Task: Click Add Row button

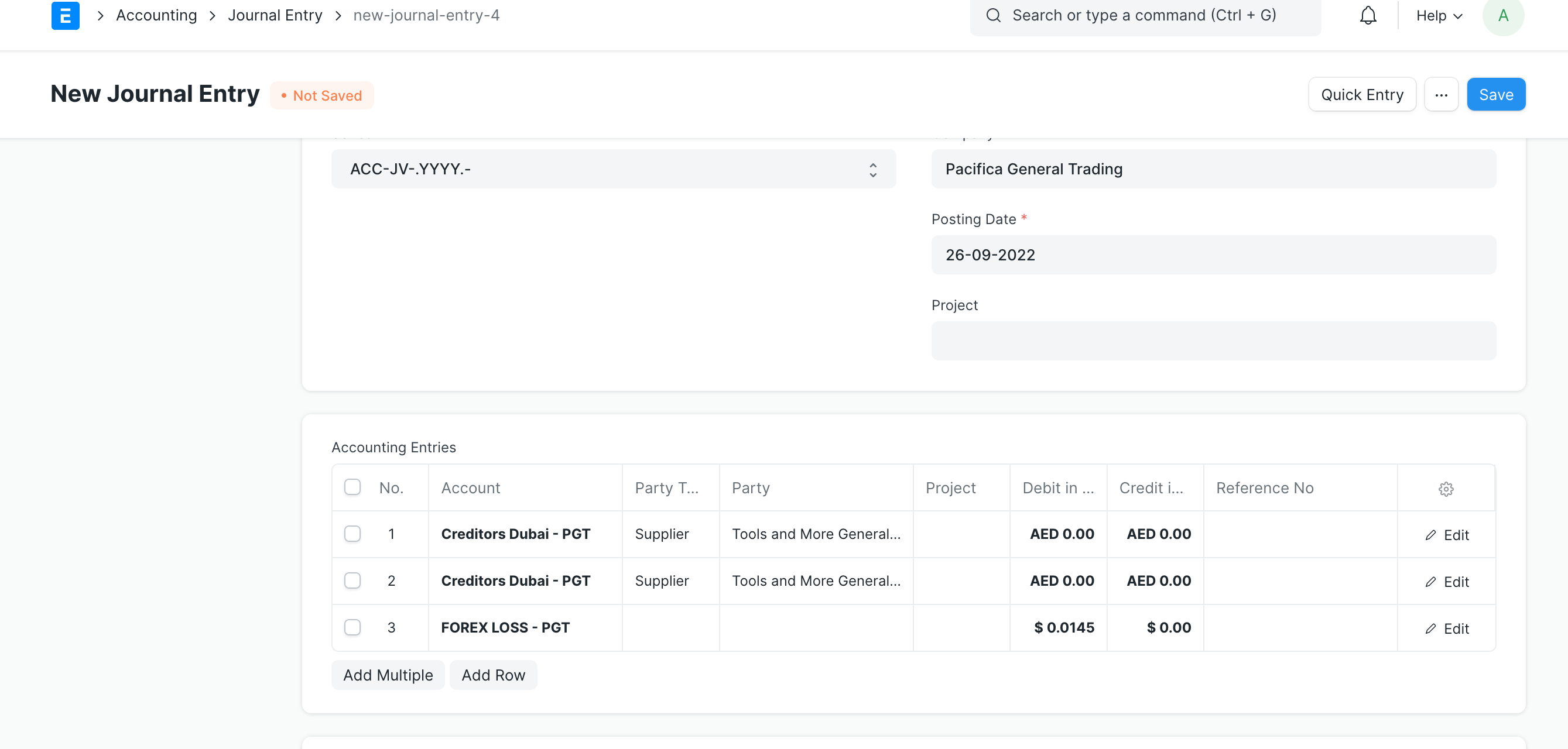Action: (493, 675)
